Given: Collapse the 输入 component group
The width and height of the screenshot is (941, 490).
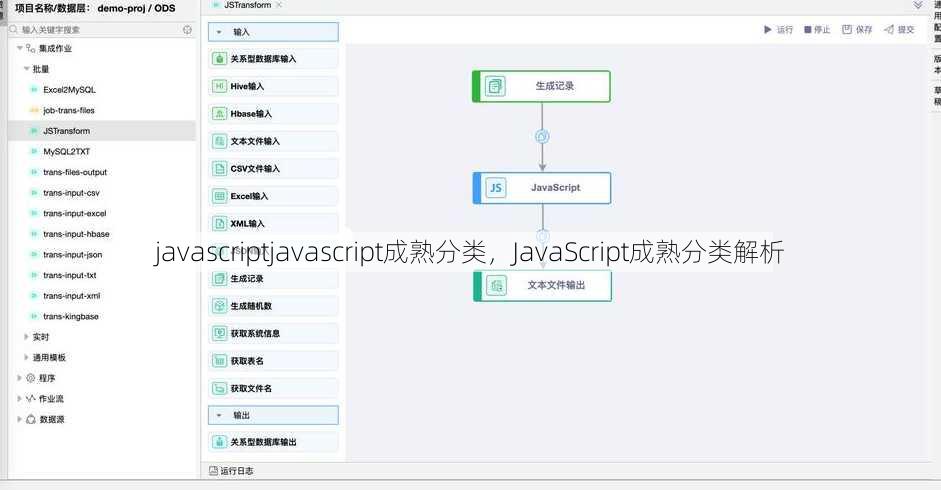Looking at the screenshot, I should click(x=219, y=32).
